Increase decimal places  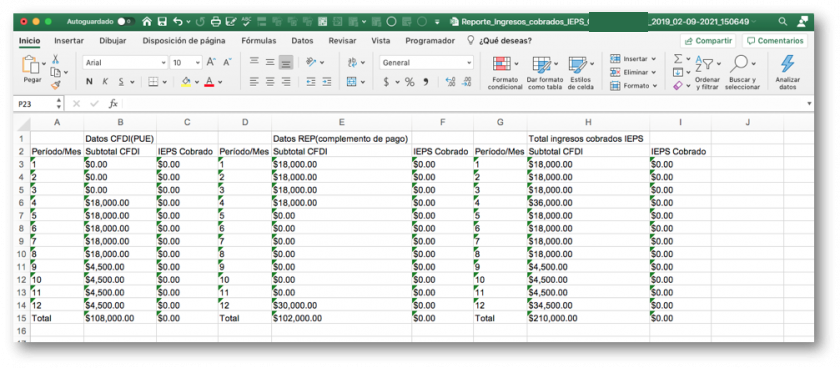point(451,82)
